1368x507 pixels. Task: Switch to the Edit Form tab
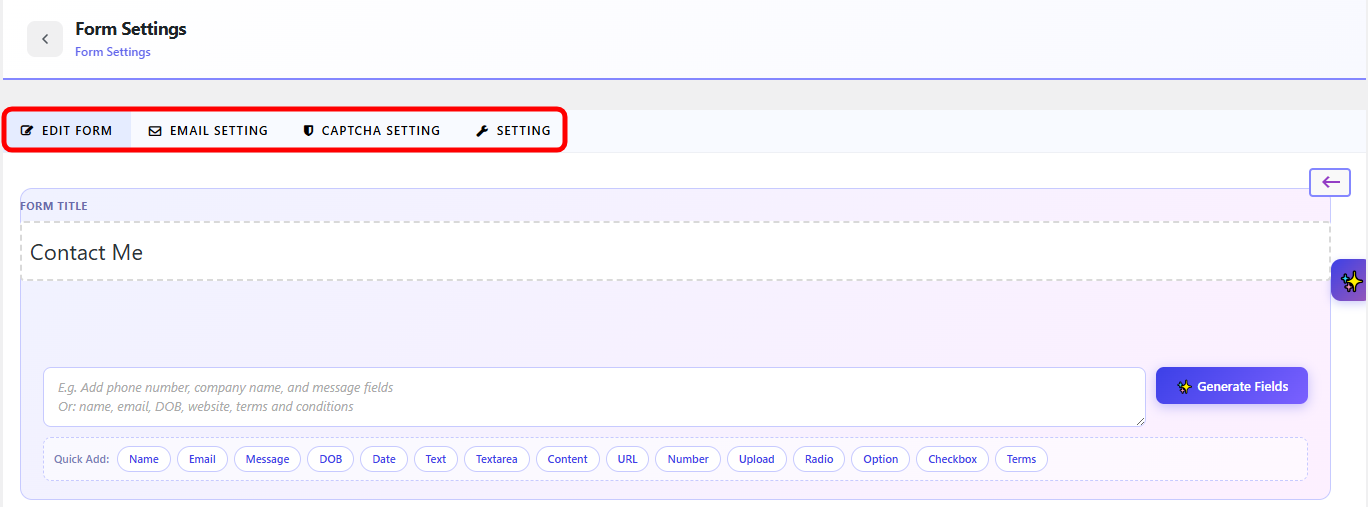coord(67,130)
